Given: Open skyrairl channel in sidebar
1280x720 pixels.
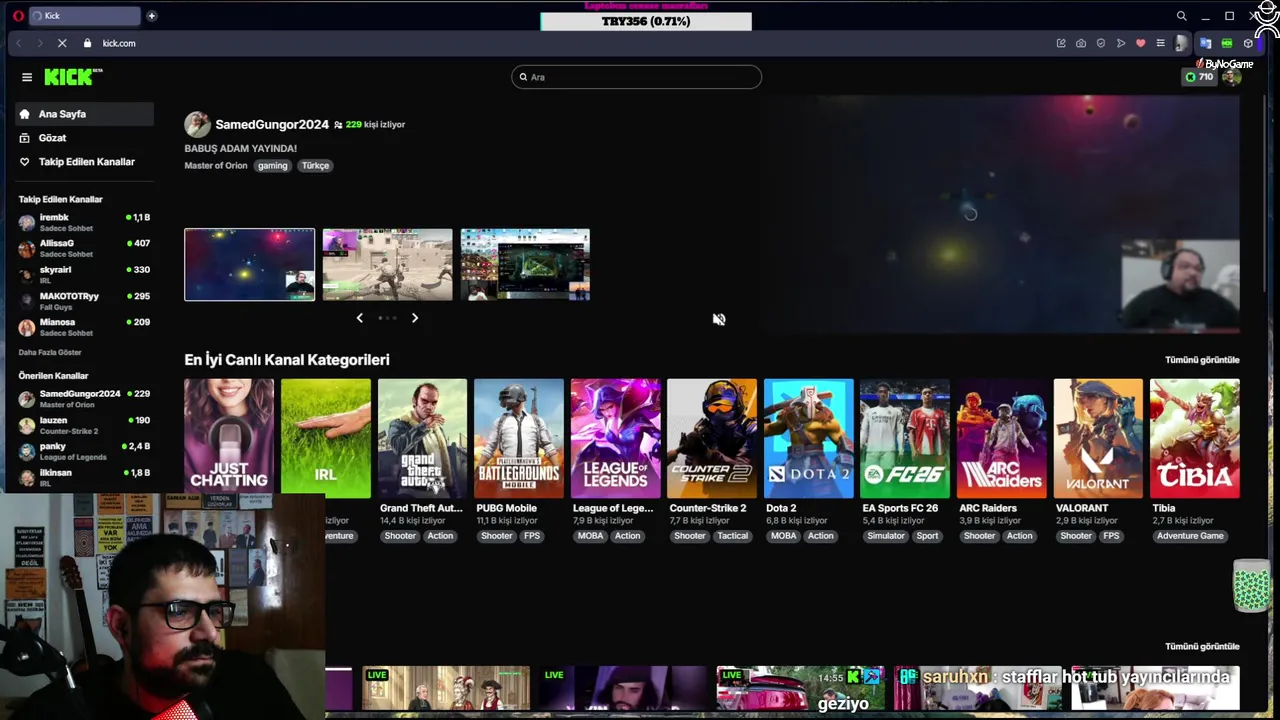Looking at the screenshot, I should (84, 274).
